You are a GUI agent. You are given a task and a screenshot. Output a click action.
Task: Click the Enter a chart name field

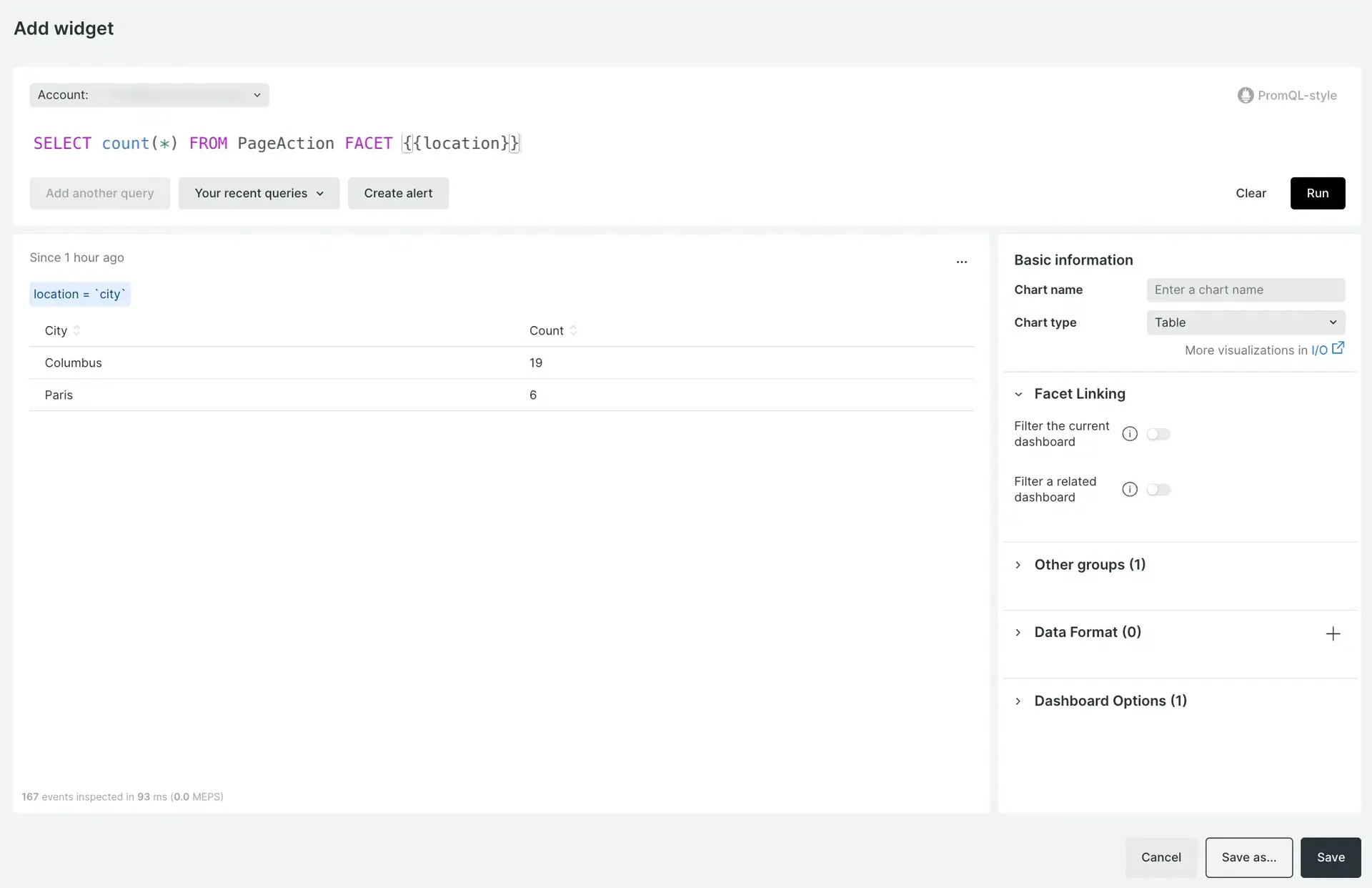(x=1246, y=290)
